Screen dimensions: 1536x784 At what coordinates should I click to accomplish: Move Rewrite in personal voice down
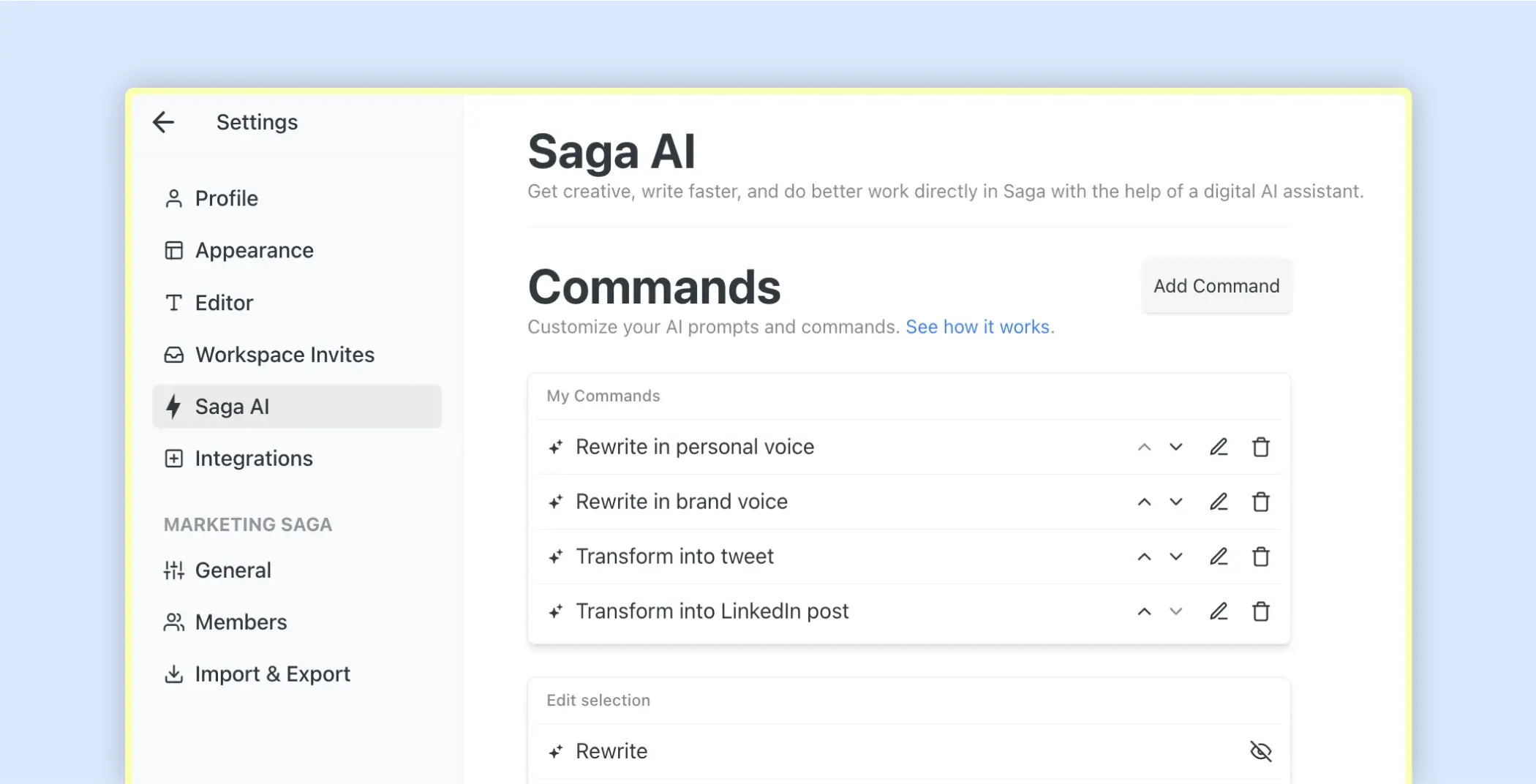[1176, 447]
